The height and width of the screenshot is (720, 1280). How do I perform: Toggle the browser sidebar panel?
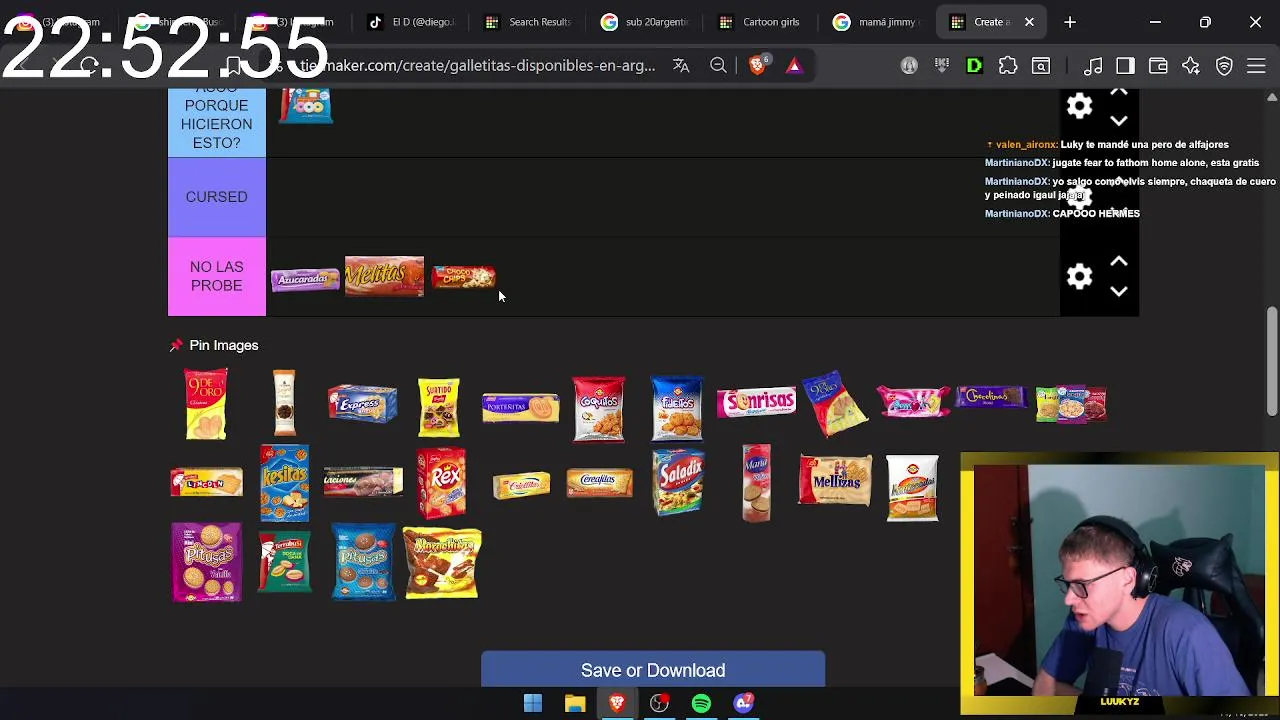(x=1125, y=66)
